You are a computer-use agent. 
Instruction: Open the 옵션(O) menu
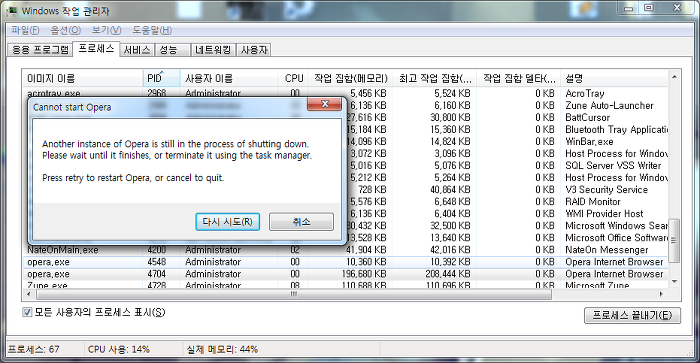pos(66,30)
